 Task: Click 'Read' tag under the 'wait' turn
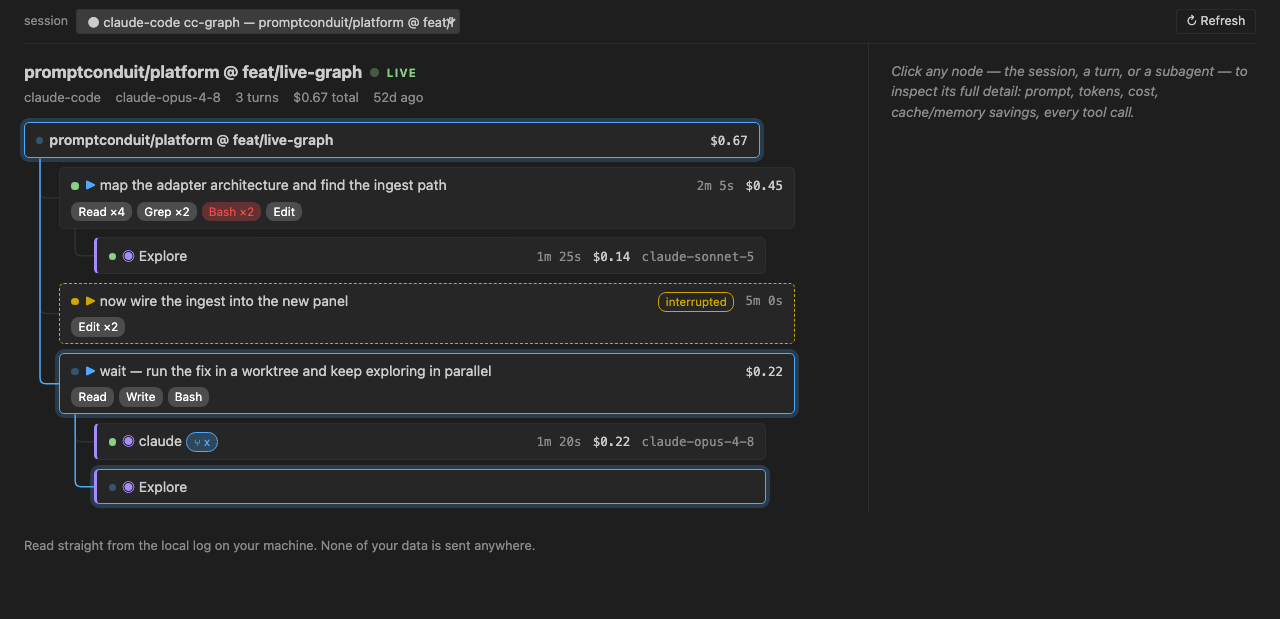92,397
